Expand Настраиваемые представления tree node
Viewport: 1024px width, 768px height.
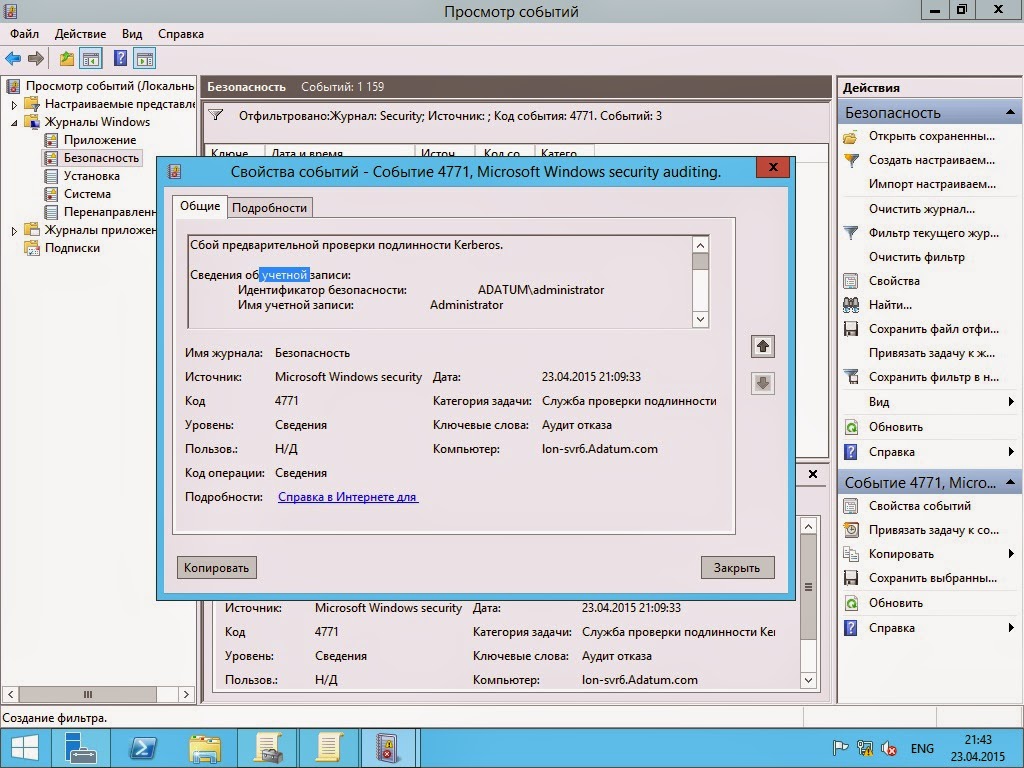(x=14, y=104)
